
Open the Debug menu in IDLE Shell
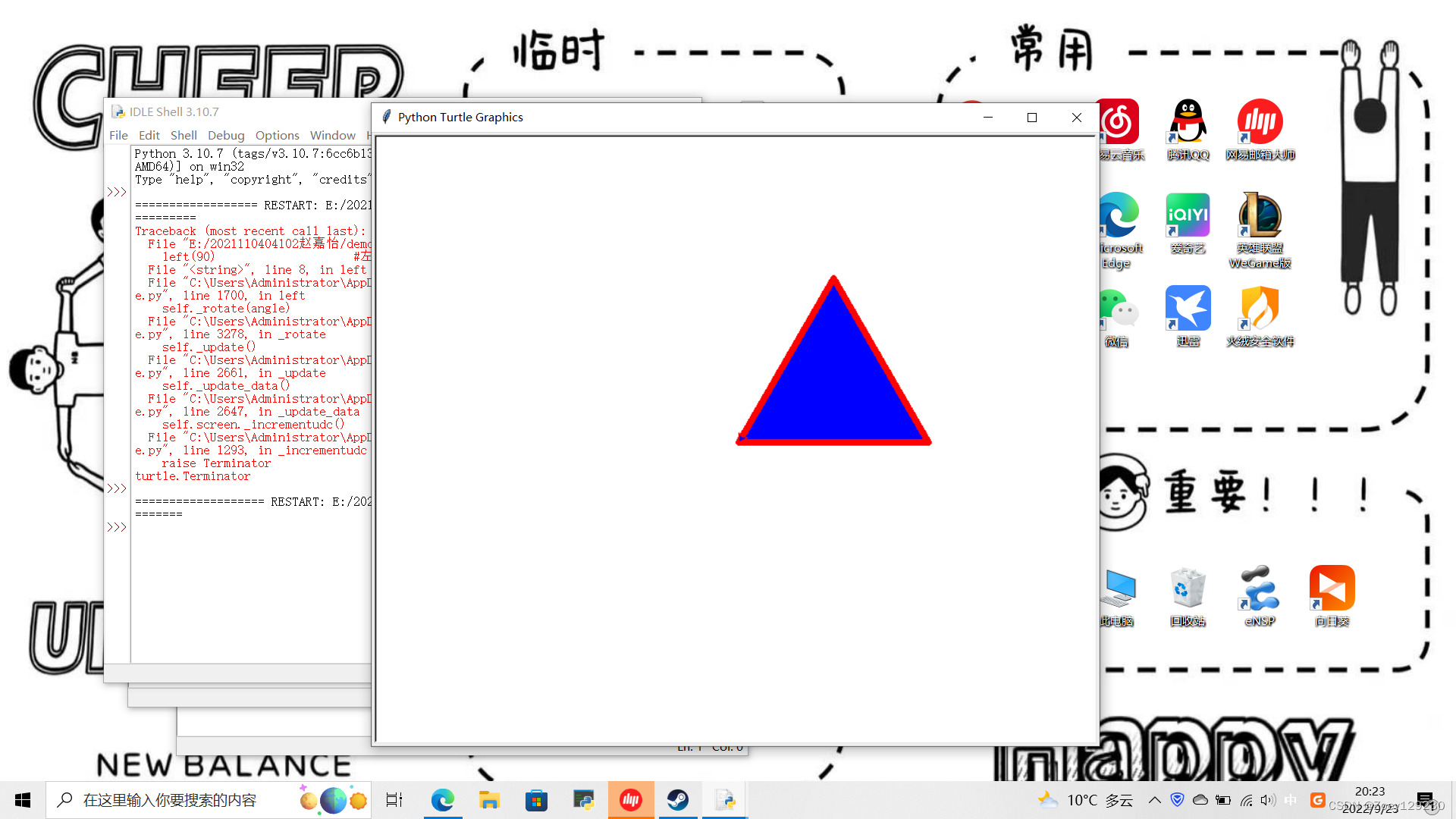point(226,135)
